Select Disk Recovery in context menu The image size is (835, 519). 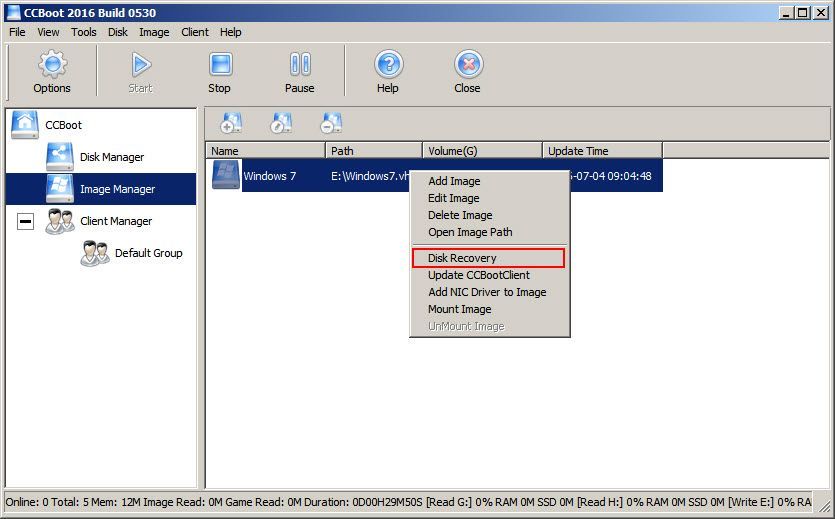pyautogui.click(x=488, y=258)
